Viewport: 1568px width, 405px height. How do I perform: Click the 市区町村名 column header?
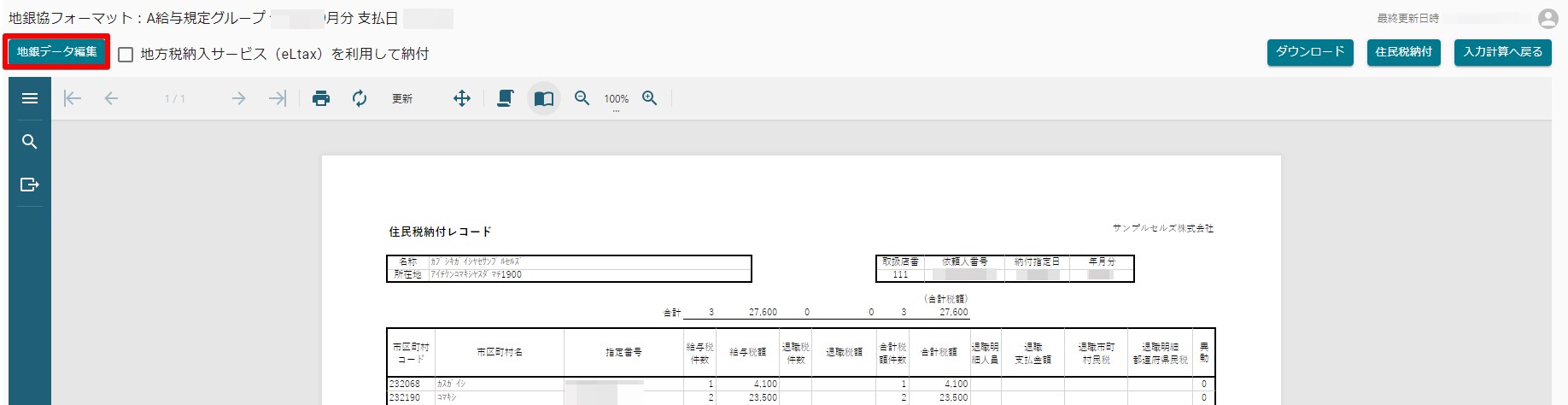pyautogui.click(x=500, y=353)
